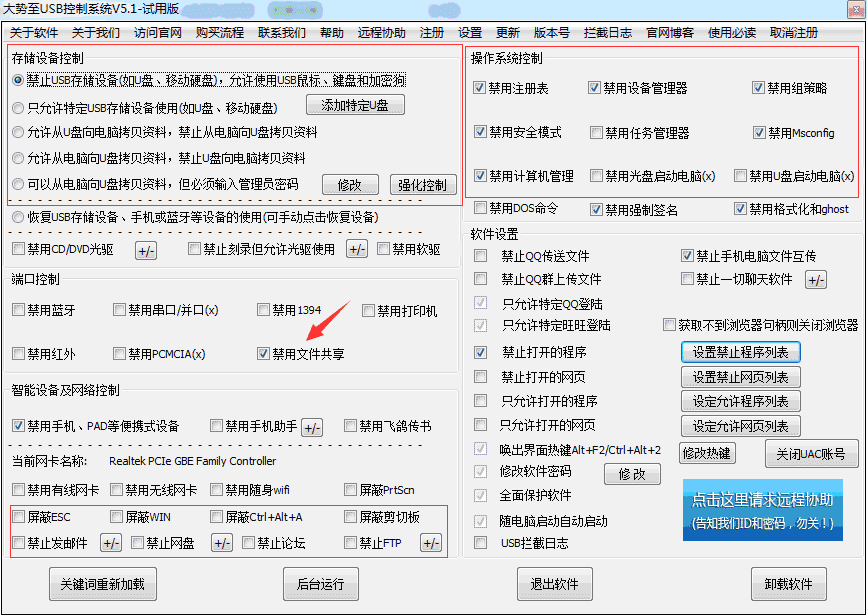Click the 取消注册 menu item
This screenshot has width=867, height=616.
(x=793, y=33)
